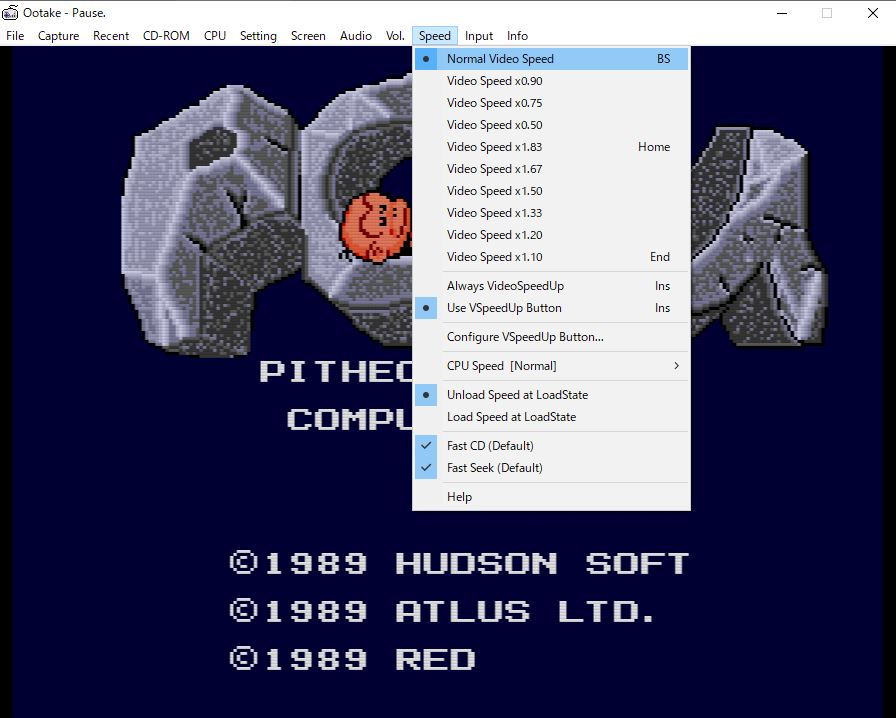The height and width of the screenshot is (718, 896).
Task: Open the CD-ROM menu
Action: point(166,36)
